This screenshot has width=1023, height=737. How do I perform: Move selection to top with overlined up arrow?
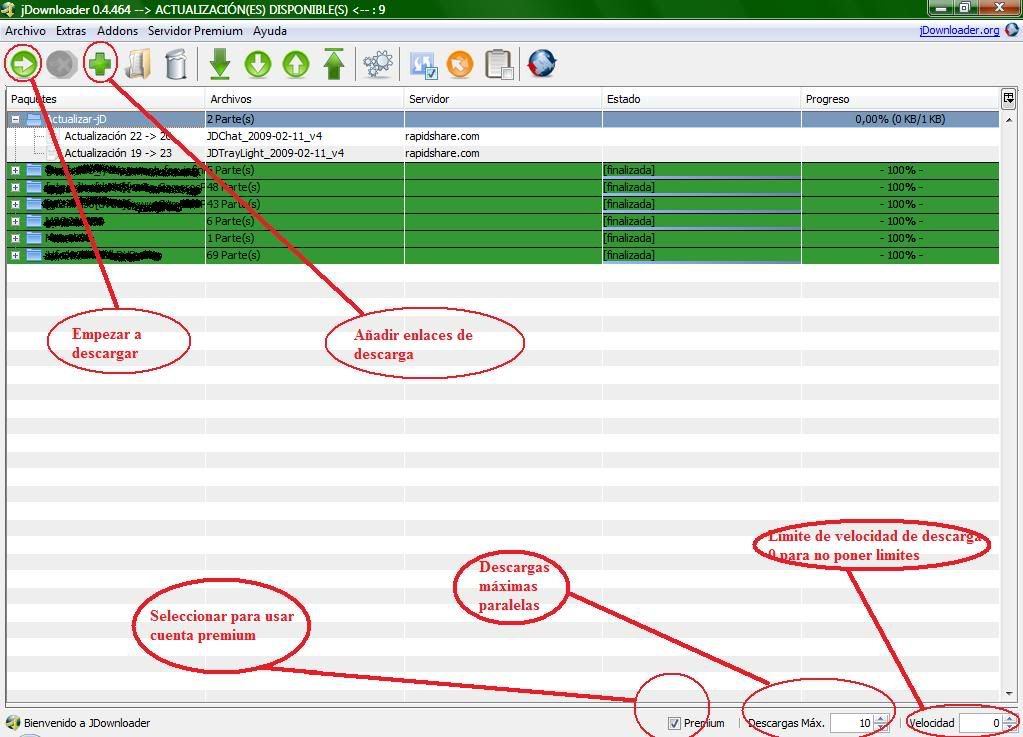point(334,65)
